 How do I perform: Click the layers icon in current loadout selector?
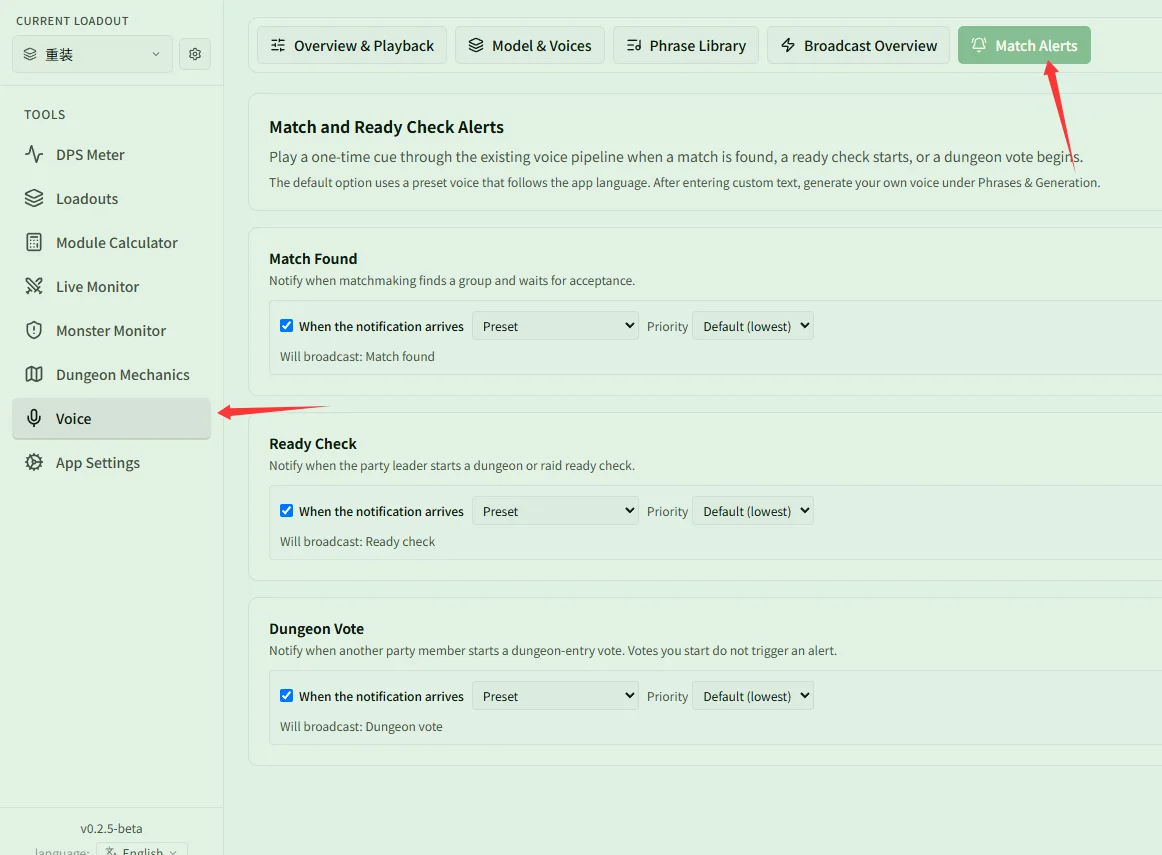pyautogui.click(x=30, y=54)
